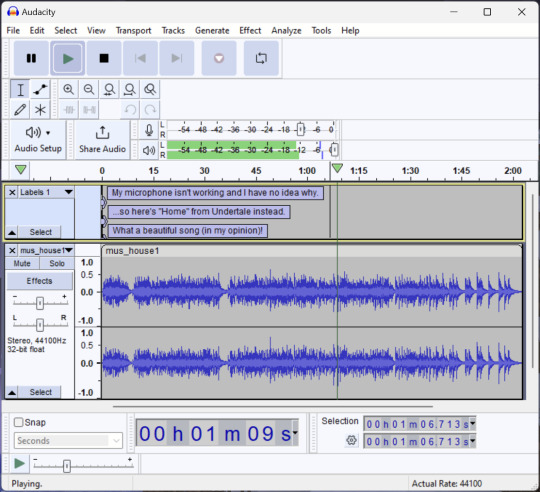Click Trim audio outside selection icon
This screenshot has width=540, height=492.
[69, 110]
